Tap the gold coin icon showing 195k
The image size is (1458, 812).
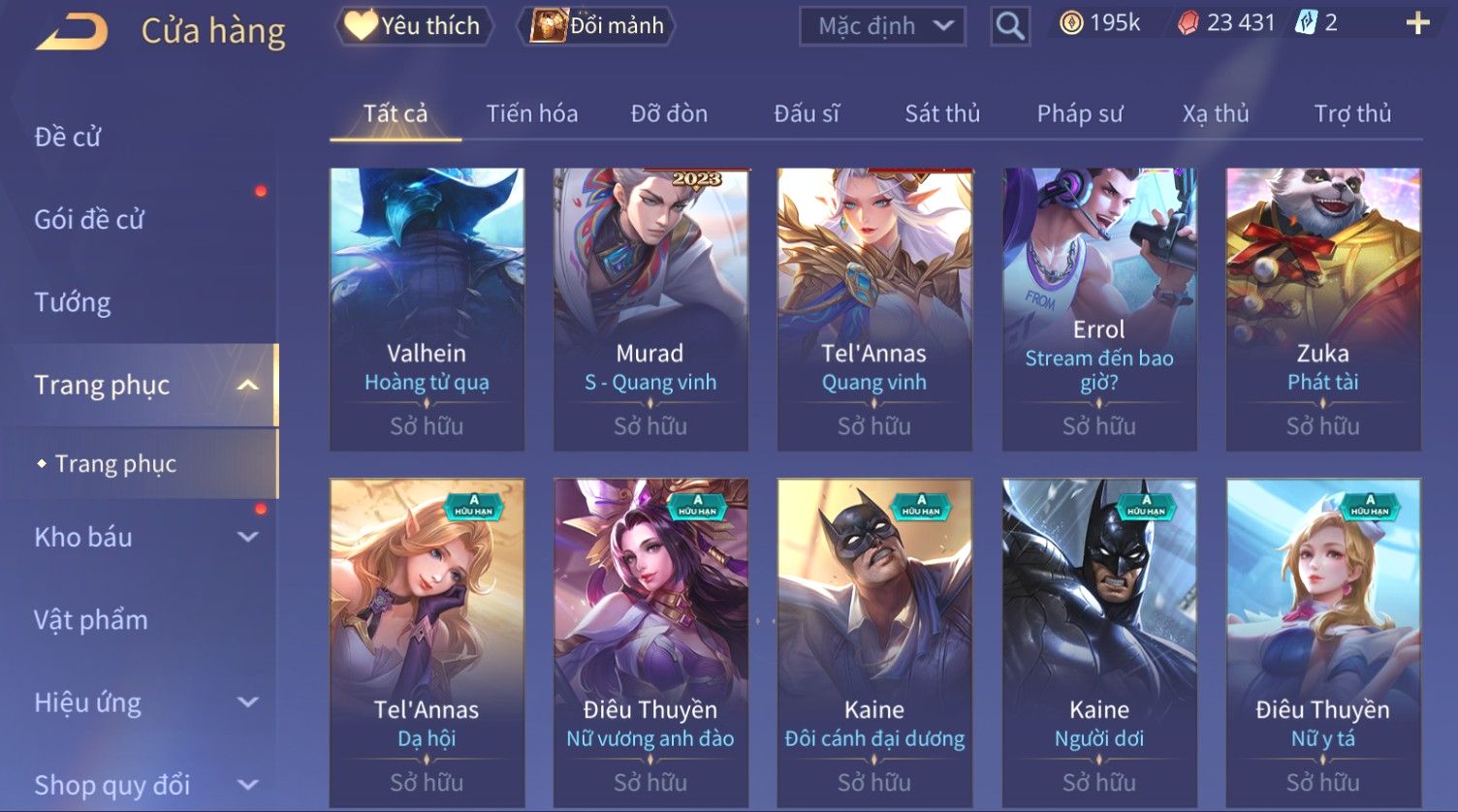tap(1071, 23)
